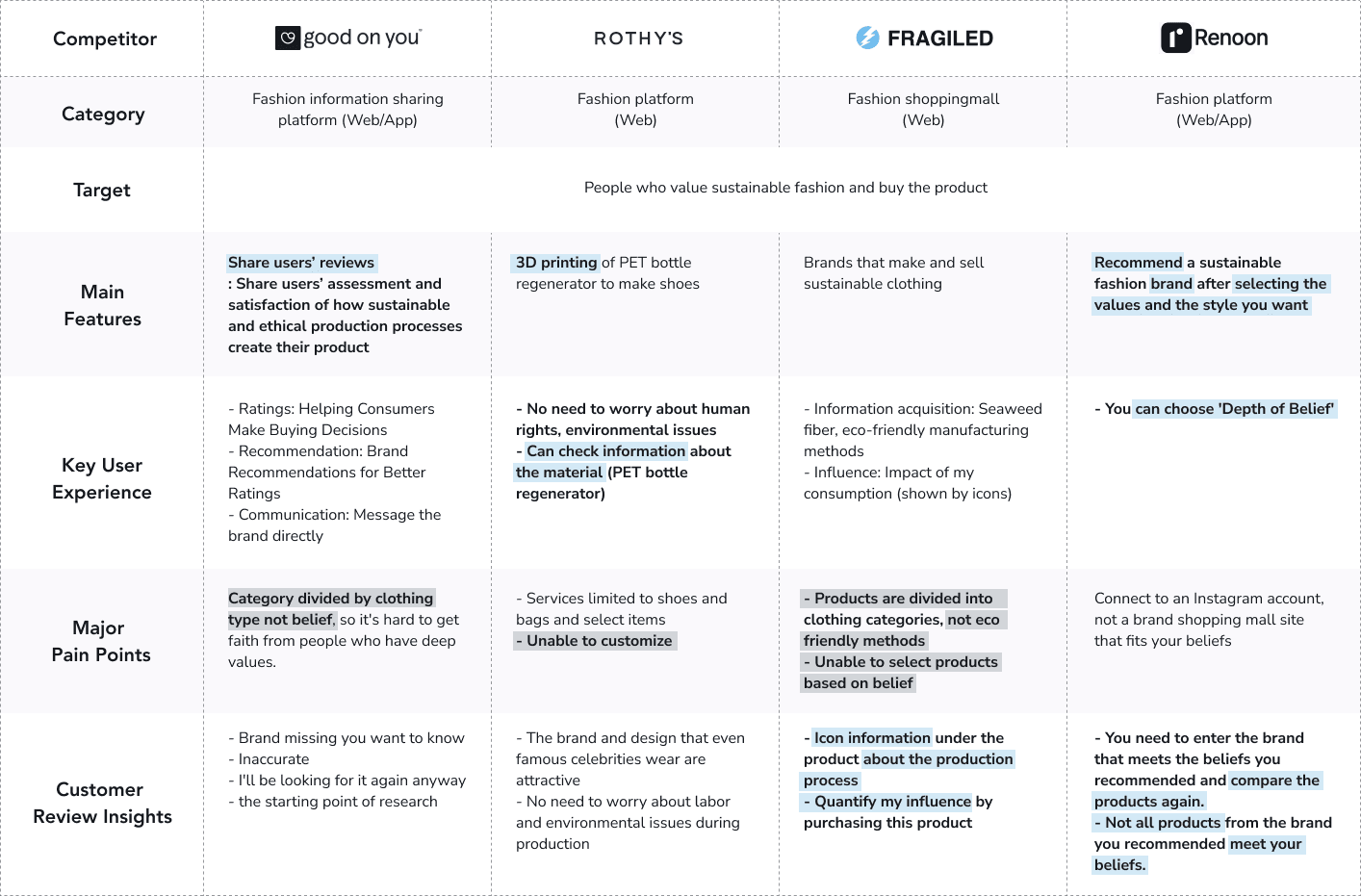Click the Major Pain Points row label

(x=101, y=641)
